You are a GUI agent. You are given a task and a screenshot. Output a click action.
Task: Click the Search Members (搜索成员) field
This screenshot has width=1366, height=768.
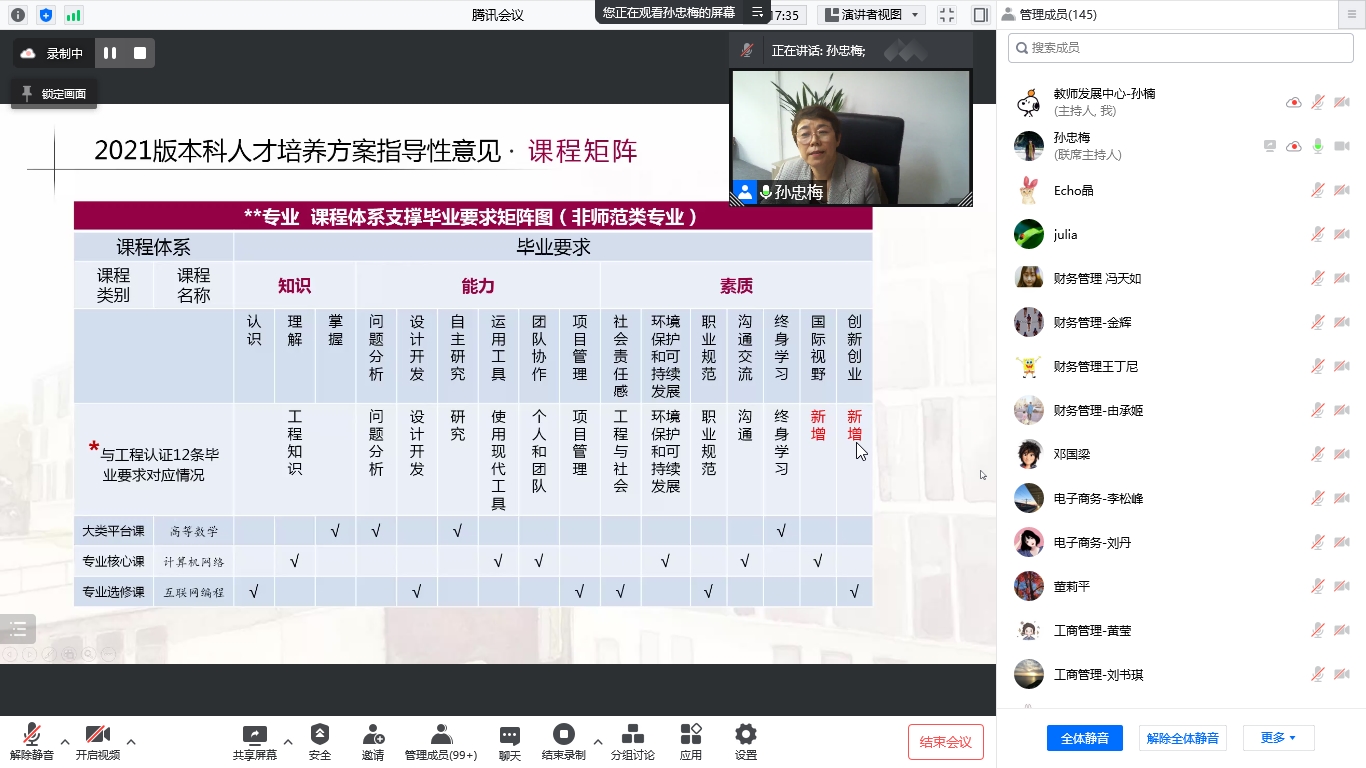[x=1180, y=47]
